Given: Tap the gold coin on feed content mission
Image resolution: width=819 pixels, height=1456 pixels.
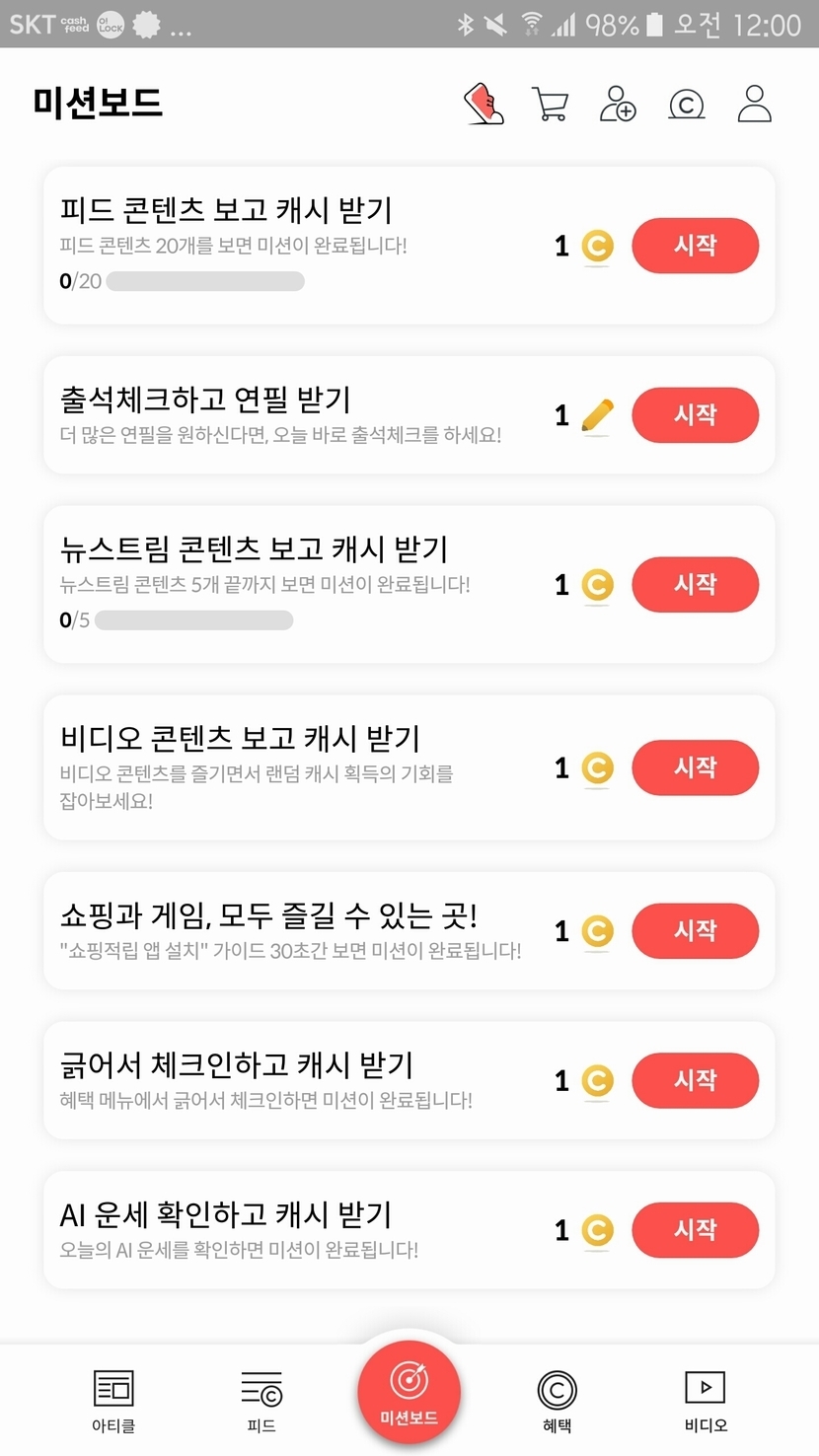Looking at the screenshot, I should click(597, 246).
